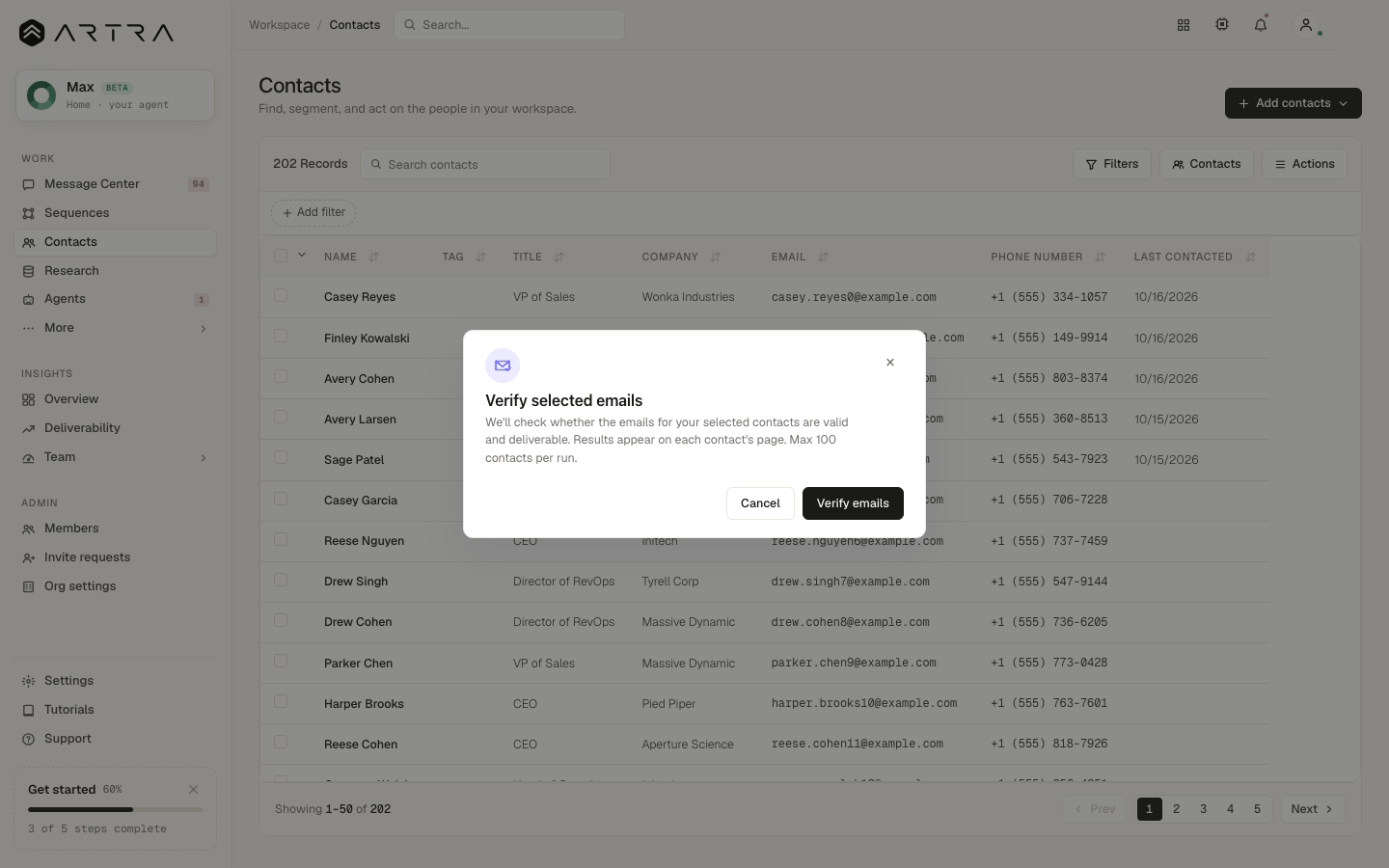Dismiss the Get started card

pos(193,789)
